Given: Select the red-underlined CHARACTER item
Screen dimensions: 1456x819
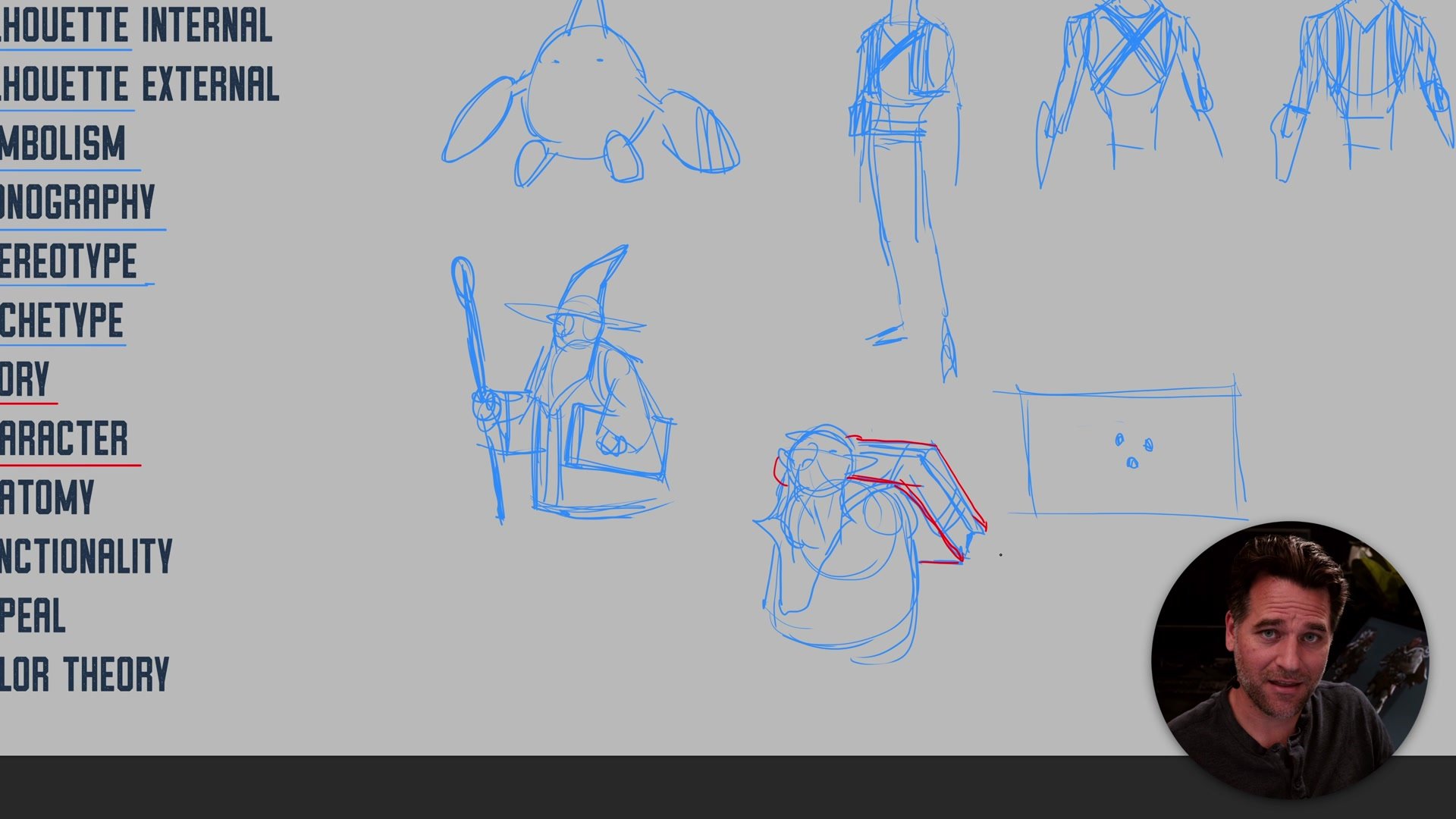Looking at the screenshot, I should [64, 439].
